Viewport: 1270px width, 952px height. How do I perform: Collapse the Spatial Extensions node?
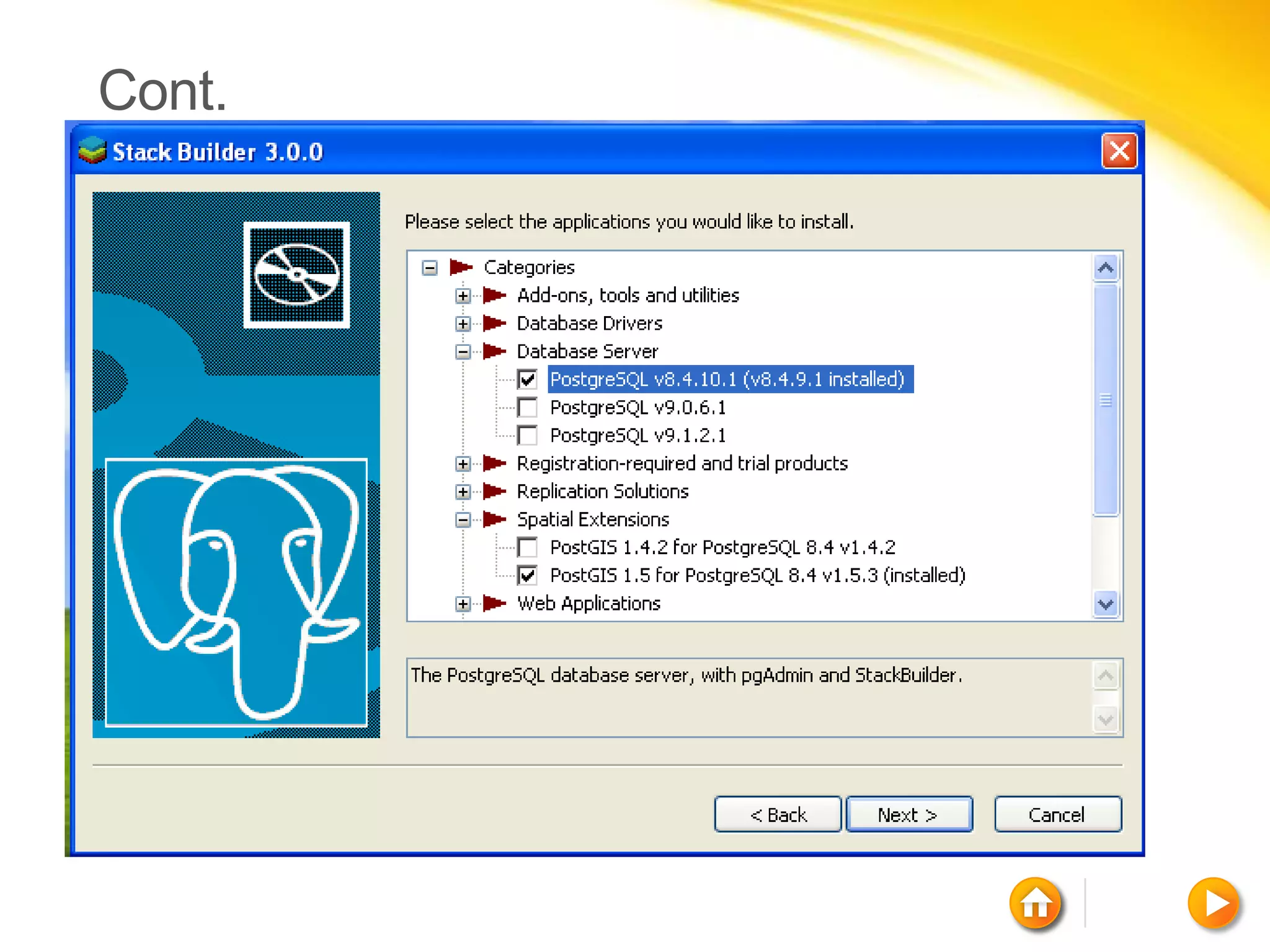coord(463,519)
